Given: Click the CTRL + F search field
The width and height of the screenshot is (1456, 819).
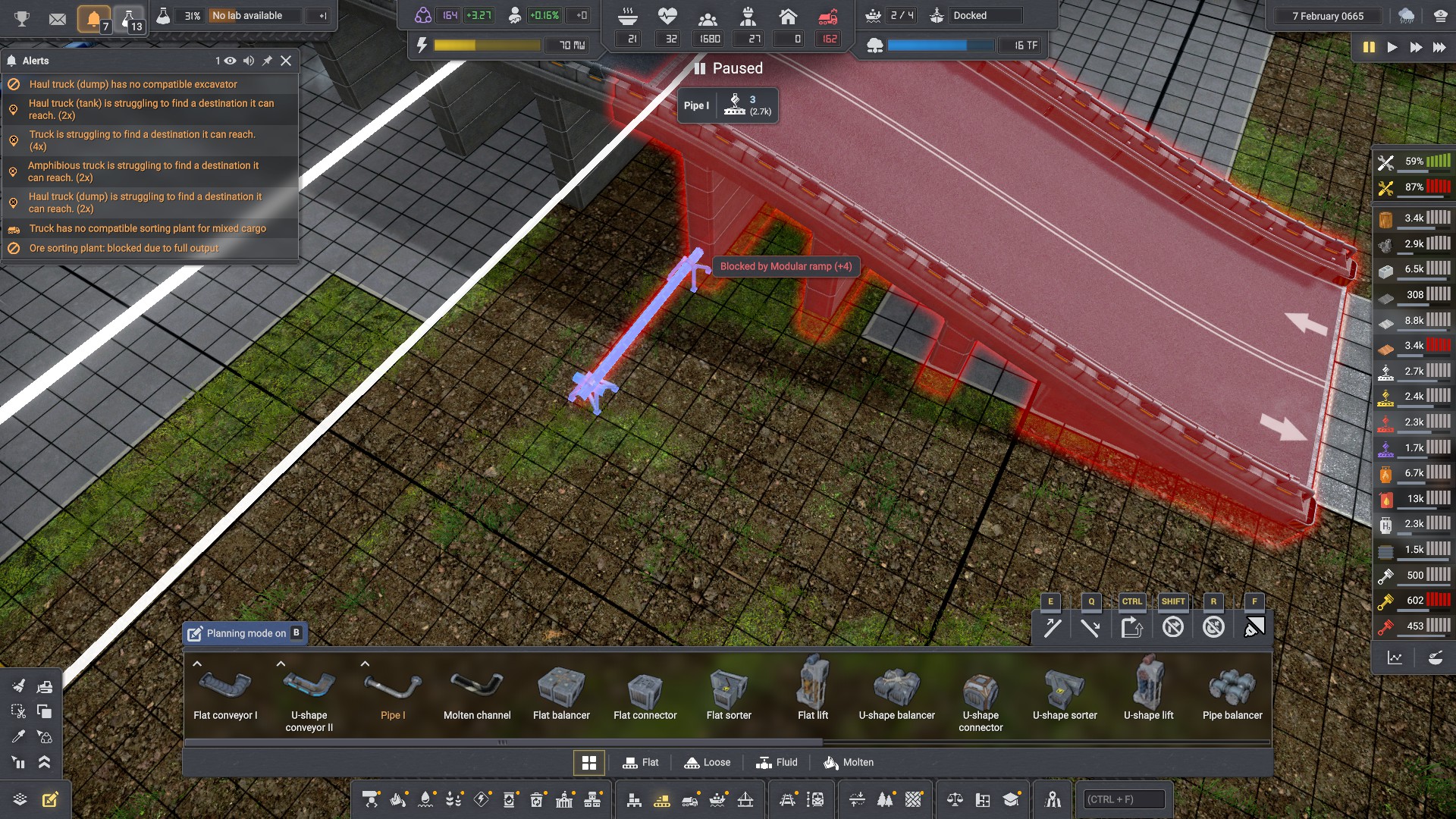Looking at the screenshot, I should tap(1124, 799).
